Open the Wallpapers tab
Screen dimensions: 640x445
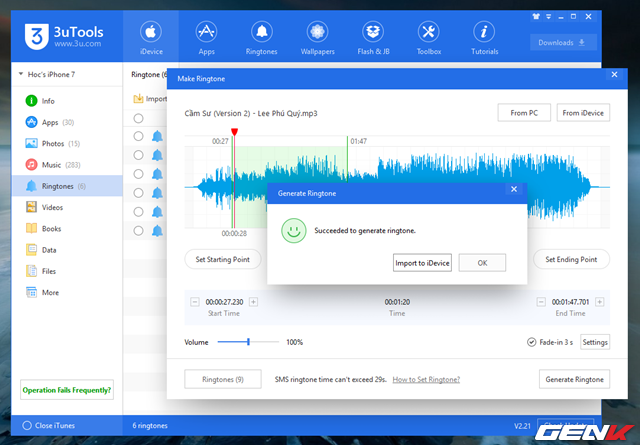coord(318,37)
